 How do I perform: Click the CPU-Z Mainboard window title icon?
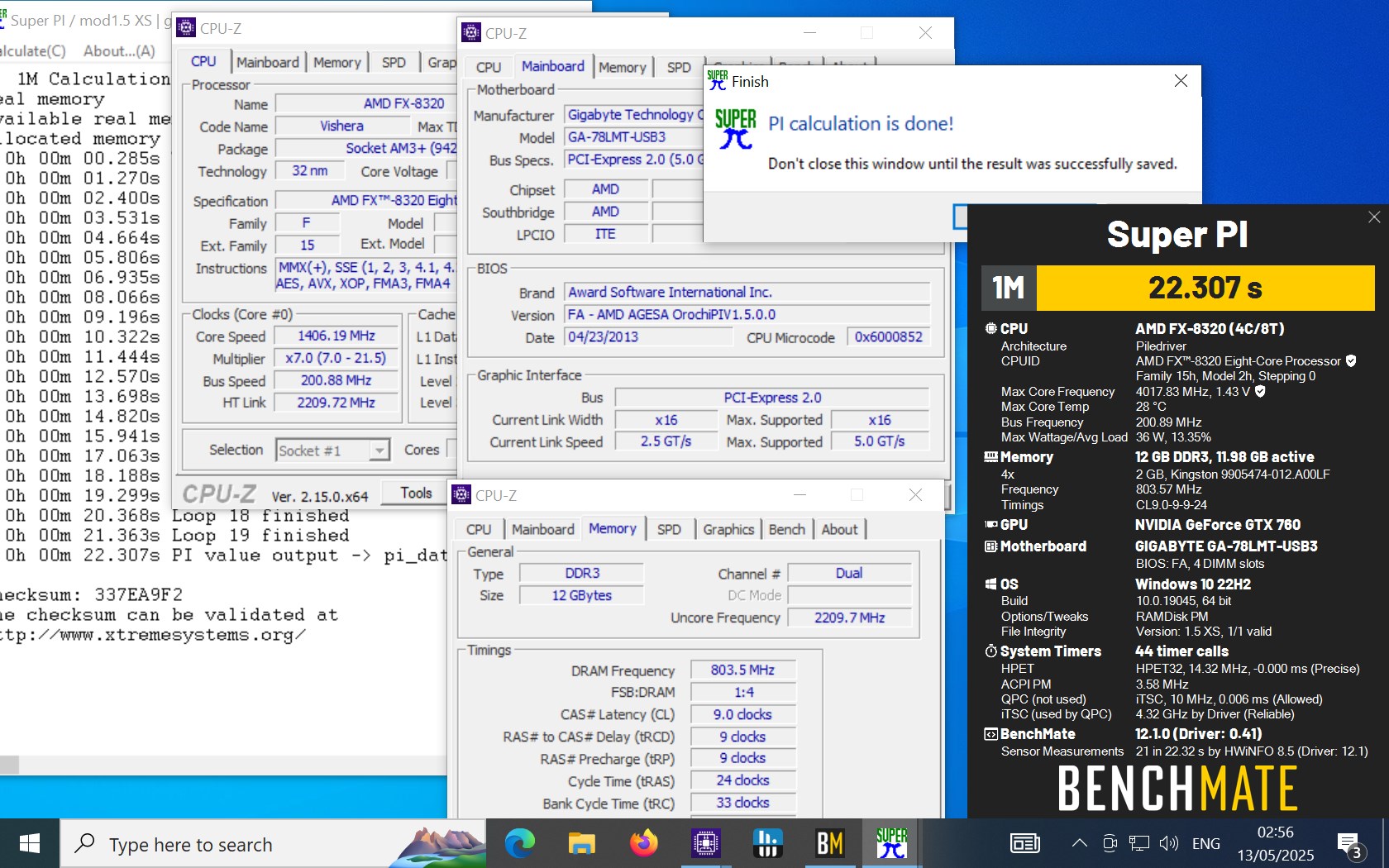[471, 32]
